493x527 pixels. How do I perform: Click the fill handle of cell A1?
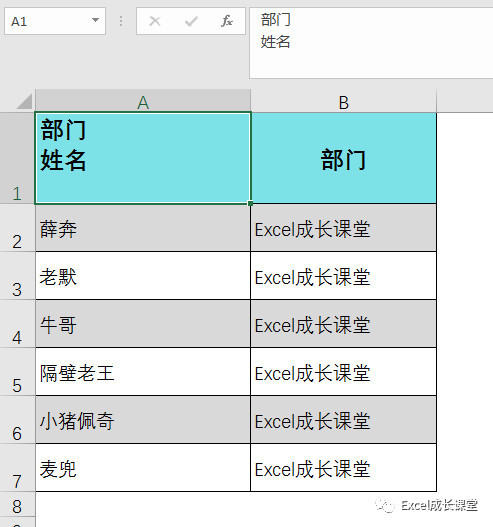pyautogui.click(x=250, y=203)
